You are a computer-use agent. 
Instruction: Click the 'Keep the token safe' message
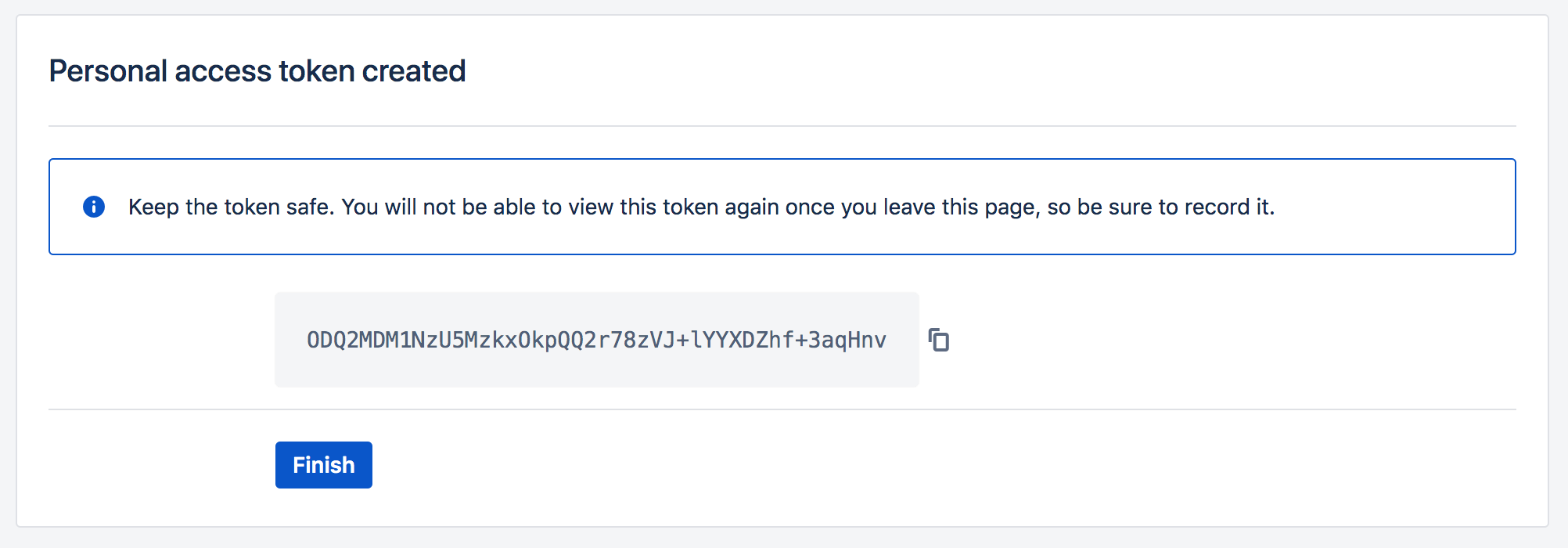(x=701, y=207)
